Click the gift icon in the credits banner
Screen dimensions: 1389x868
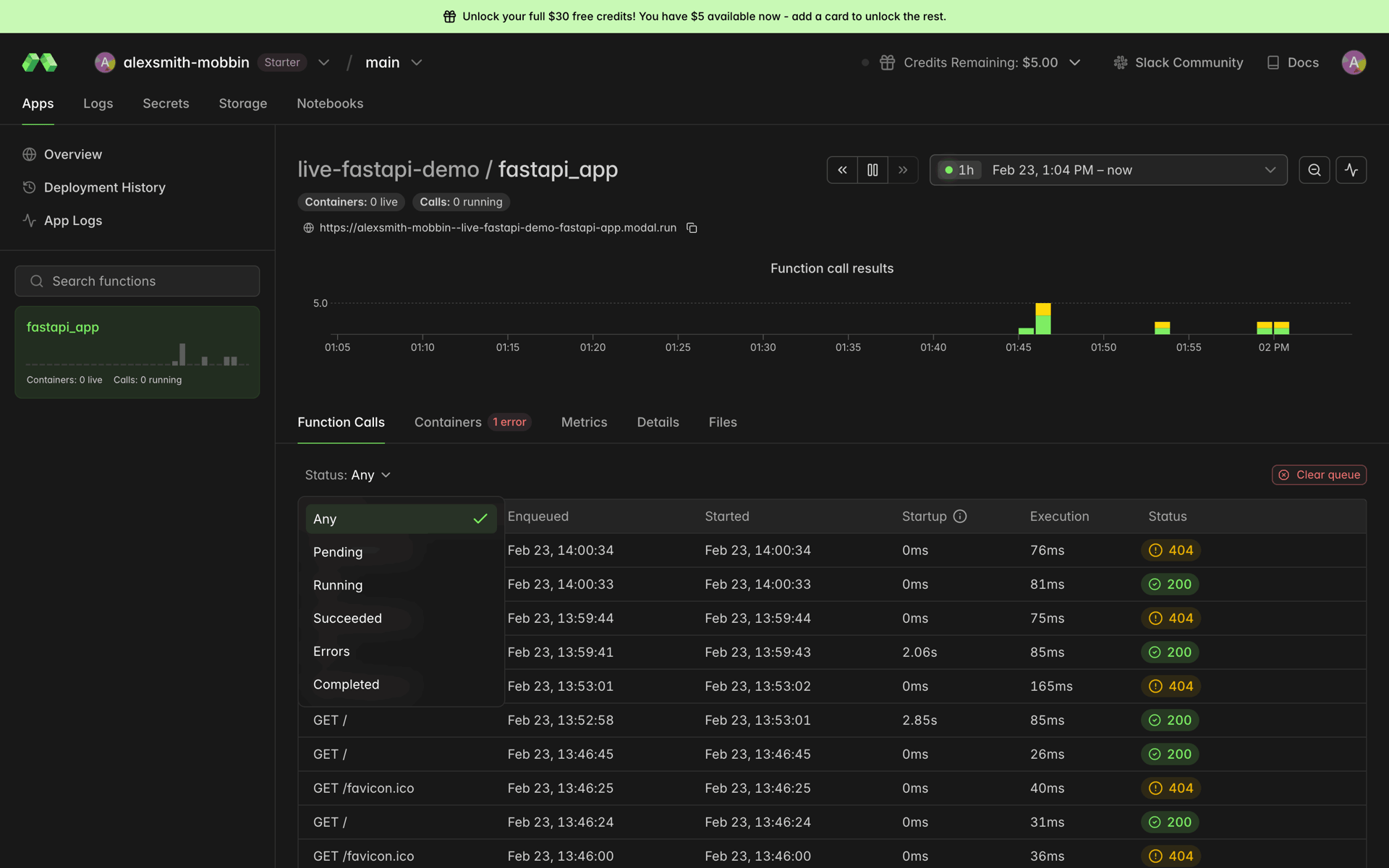pos(449,17)
